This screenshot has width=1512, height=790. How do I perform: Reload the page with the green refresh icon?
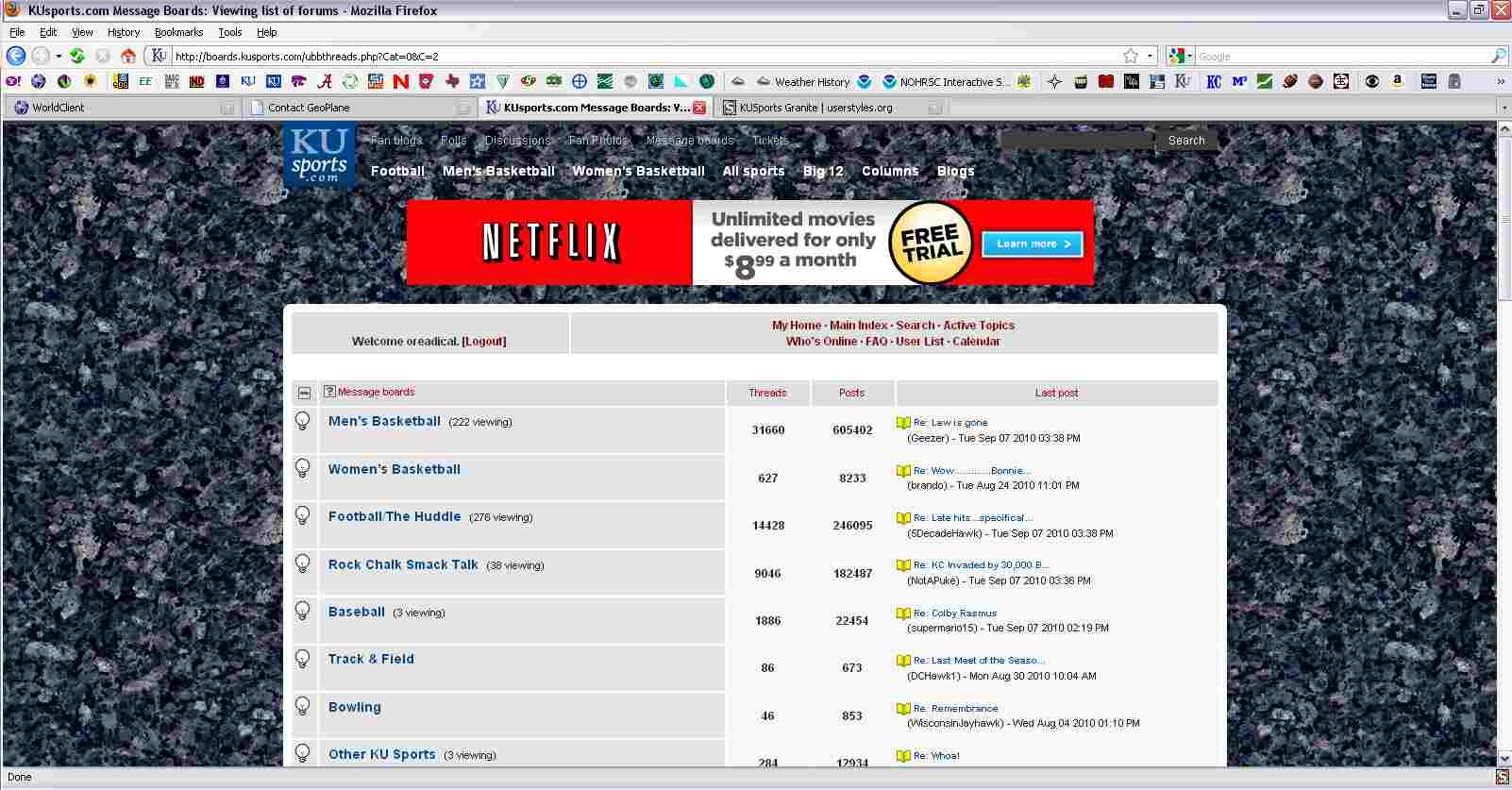pyautogui.click(x=77, y=56)
